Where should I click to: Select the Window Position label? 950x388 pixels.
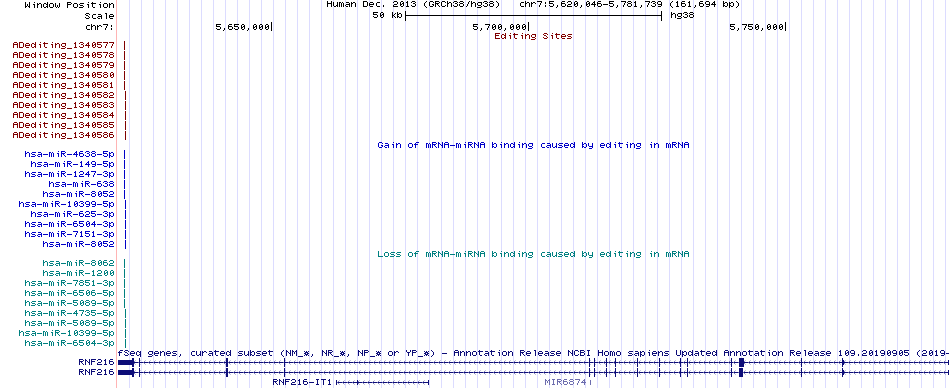coord(70,5)
